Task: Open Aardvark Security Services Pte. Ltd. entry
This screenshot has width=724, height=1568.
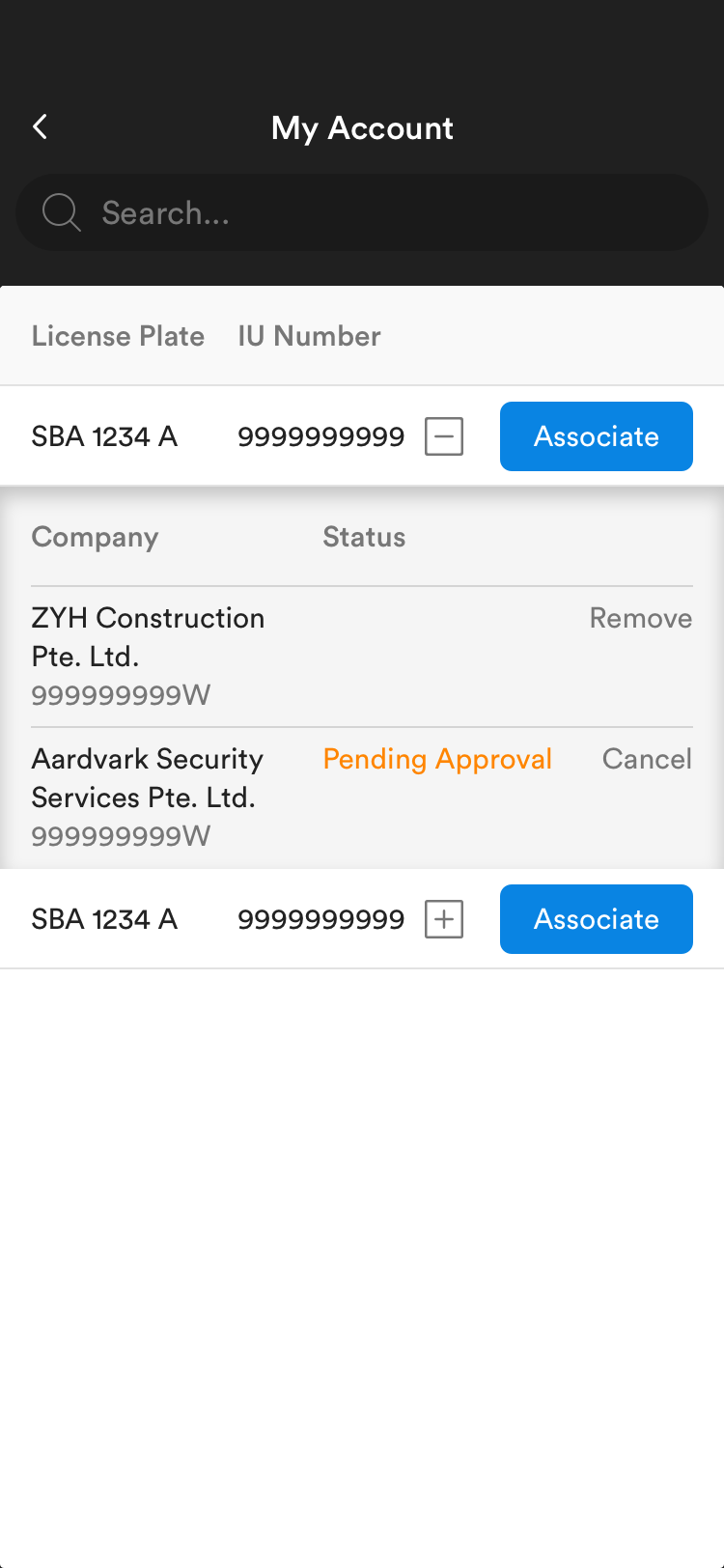Action: 147,778
